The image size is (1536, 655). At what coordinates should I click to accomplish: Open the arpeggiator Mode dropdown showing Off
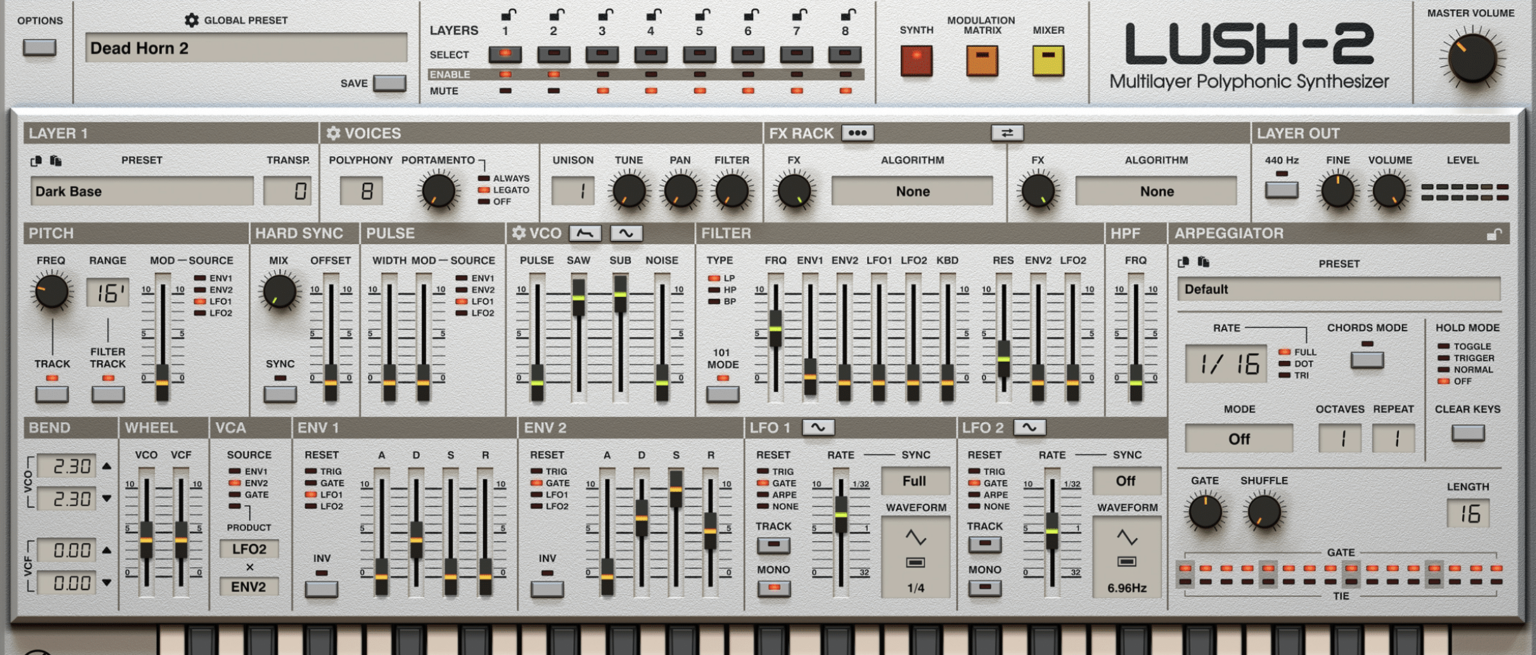1240,438
